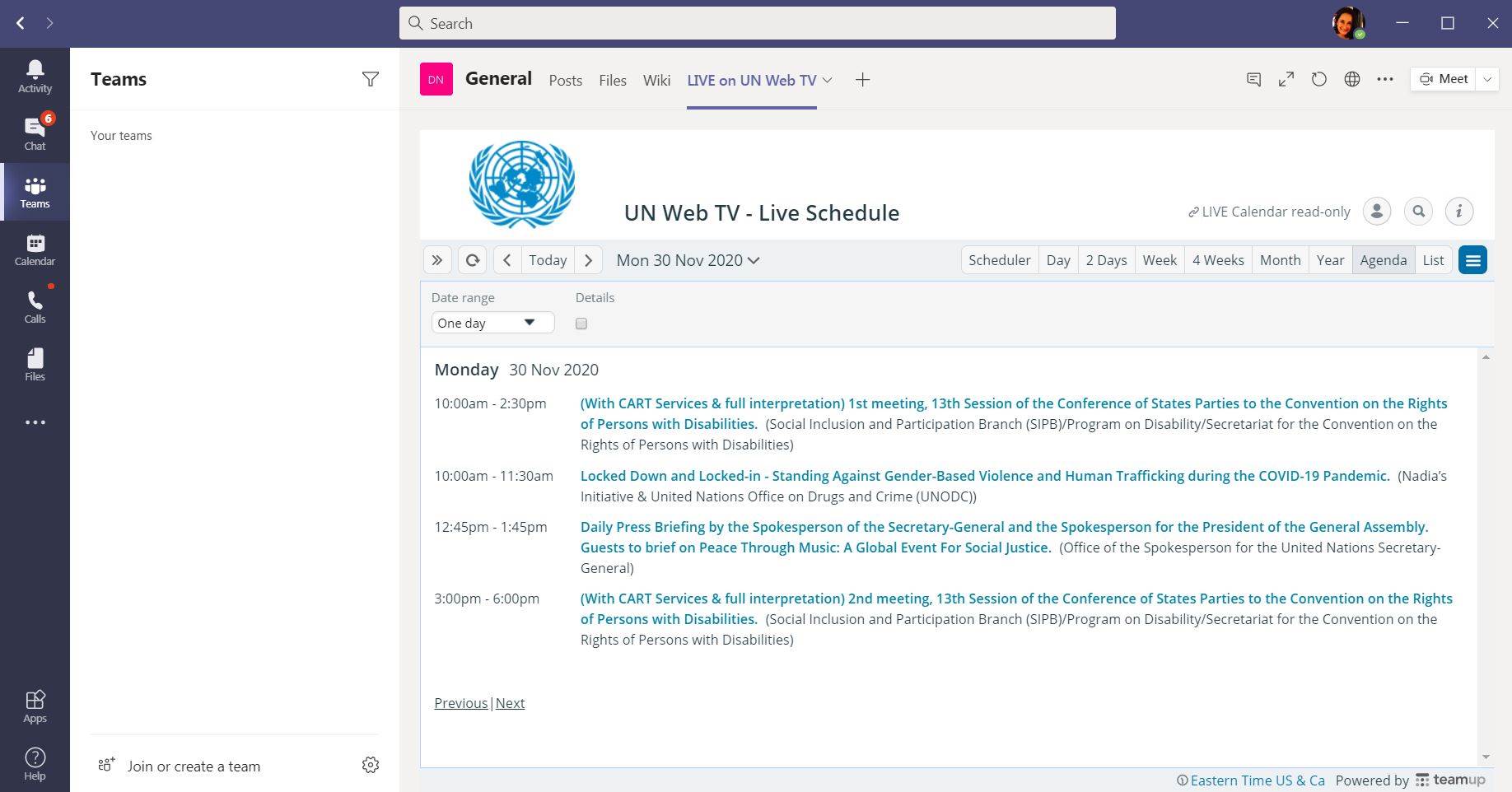Image resolution: width=1512 pixels, height=792 pixels.
Task: Go back with the navigation arrow
Action: (x=21, y=23)
